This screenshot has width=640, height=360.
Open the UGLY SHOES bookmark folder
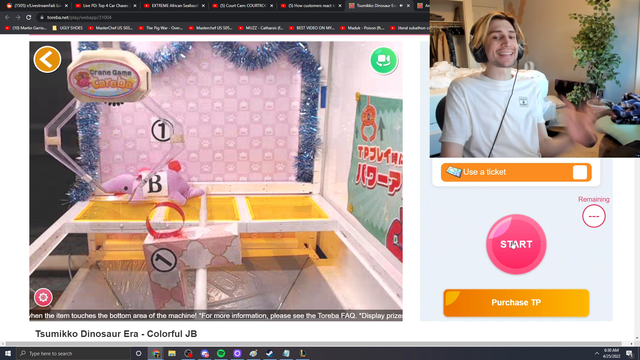click(68, 28)
